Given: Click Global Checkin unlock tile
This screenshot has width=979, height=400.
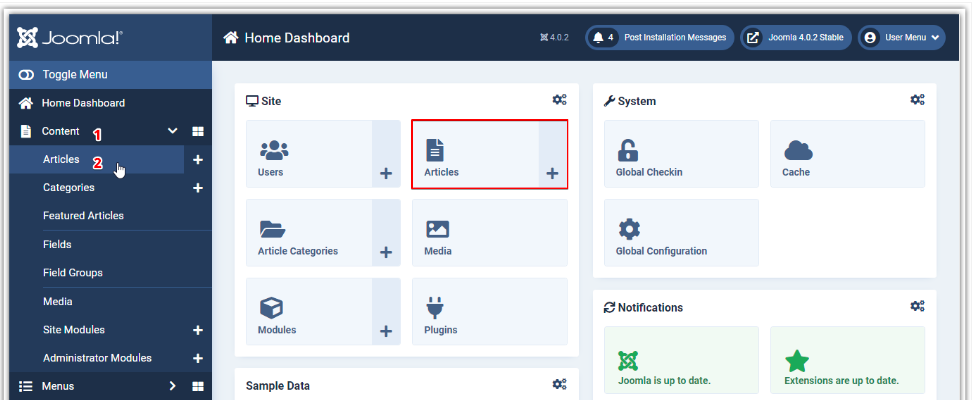Looking at the screenshot, I should point(681,154).
